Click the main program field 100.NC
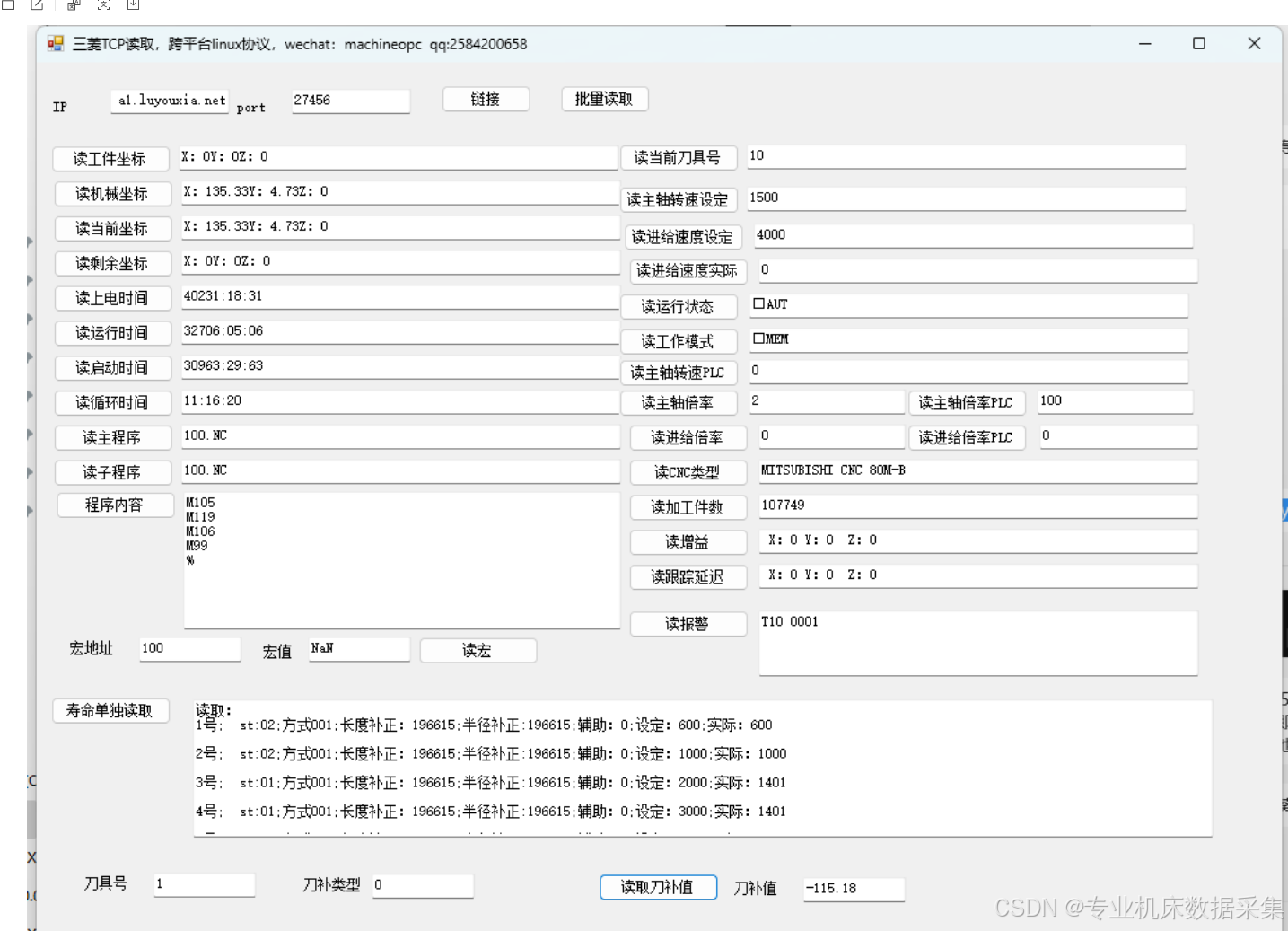 tap(400, 436)
